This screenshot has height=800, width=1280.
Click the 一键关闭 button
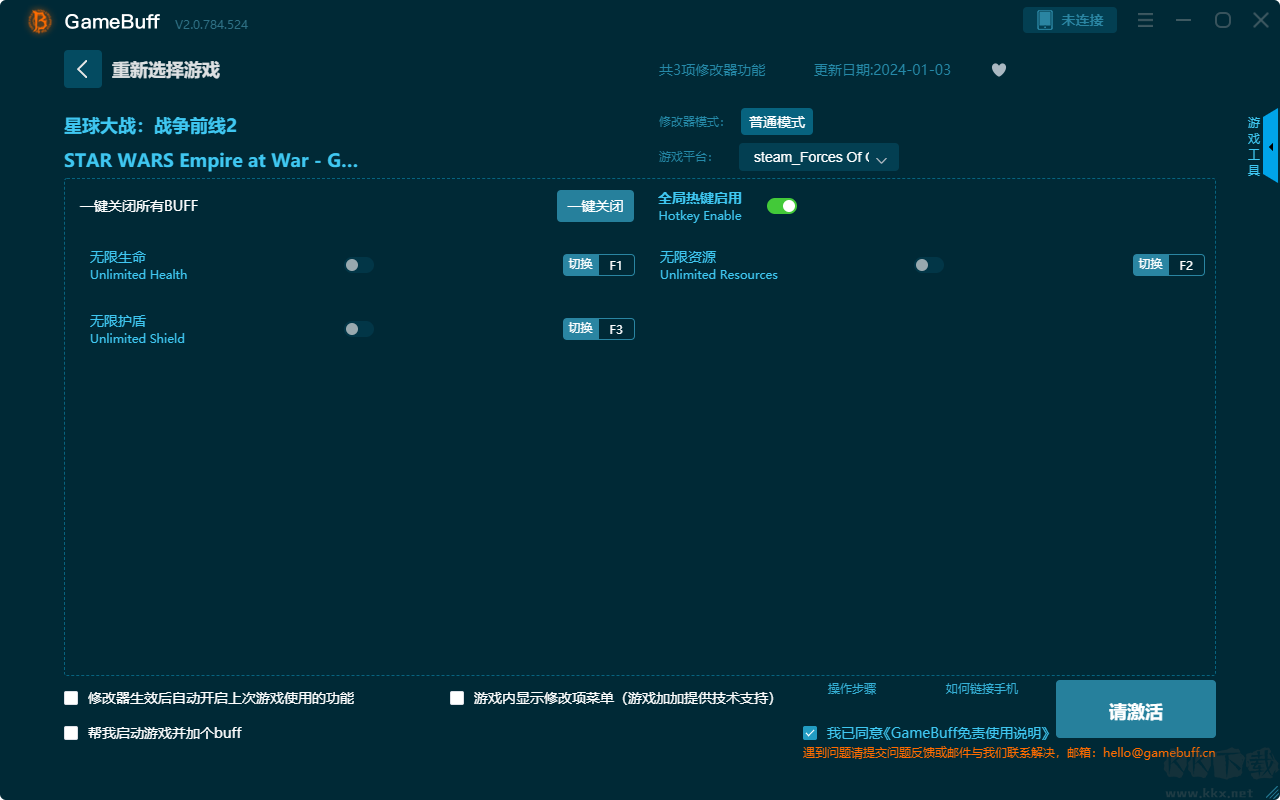tap(595, 206)
